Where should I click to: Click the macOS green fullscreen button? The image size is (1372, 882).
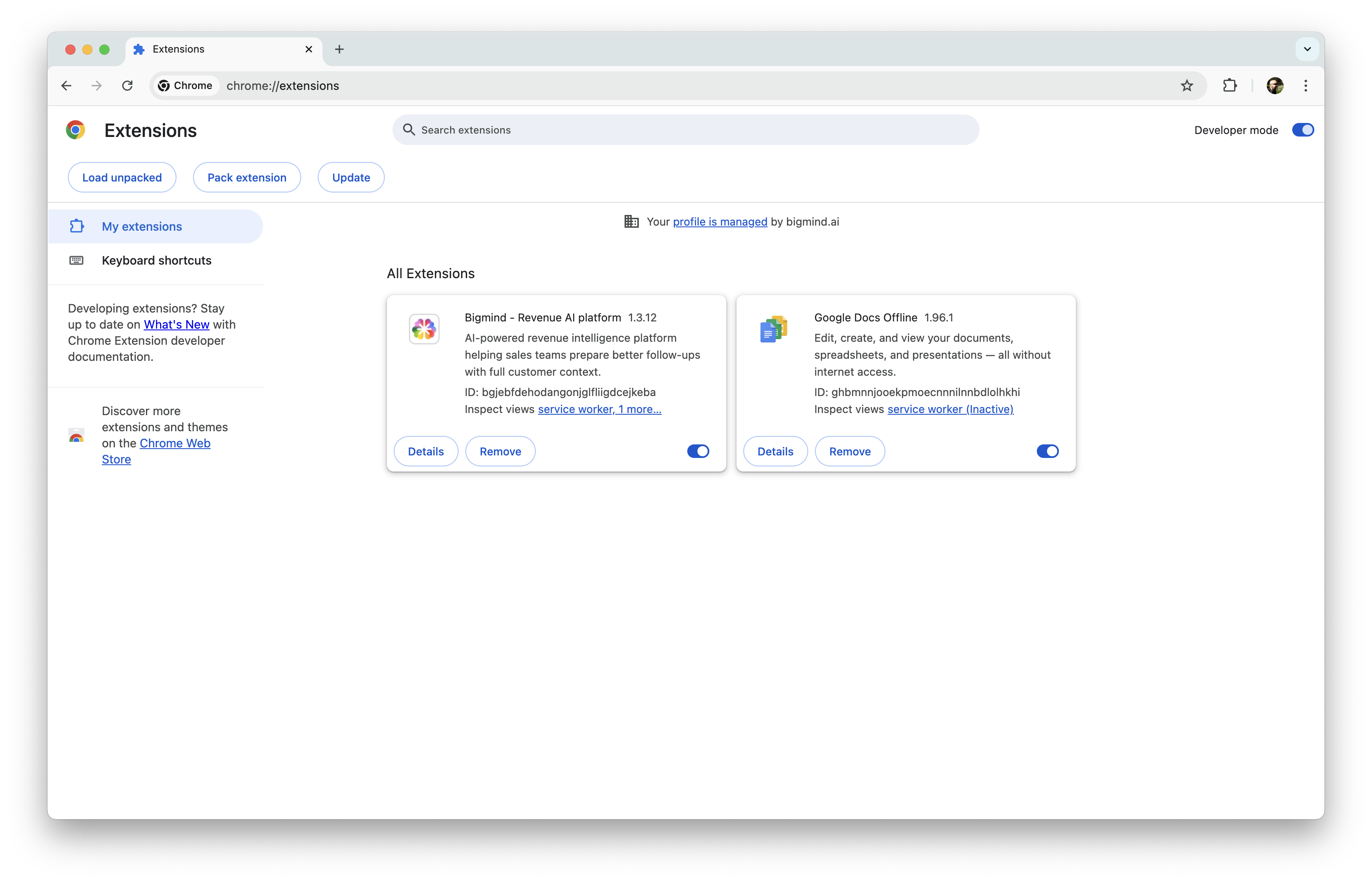point(104,49)
